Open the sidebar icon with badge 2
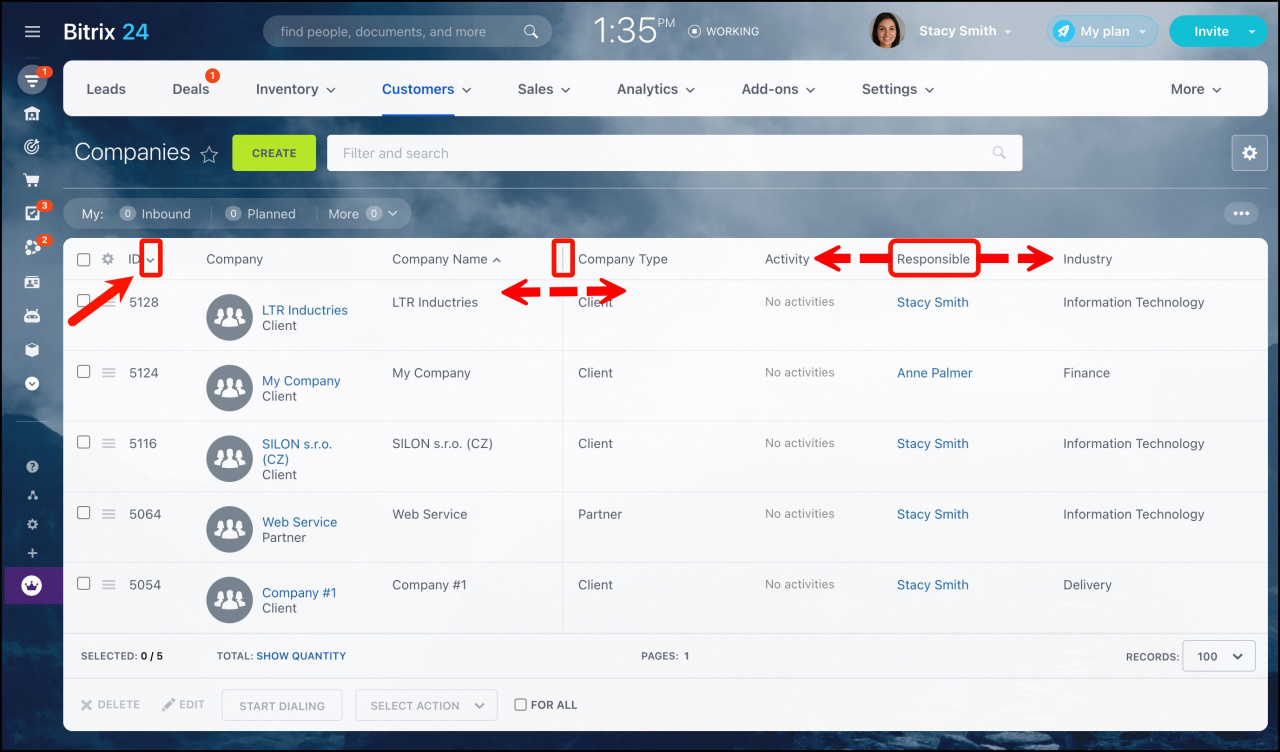 32,247
